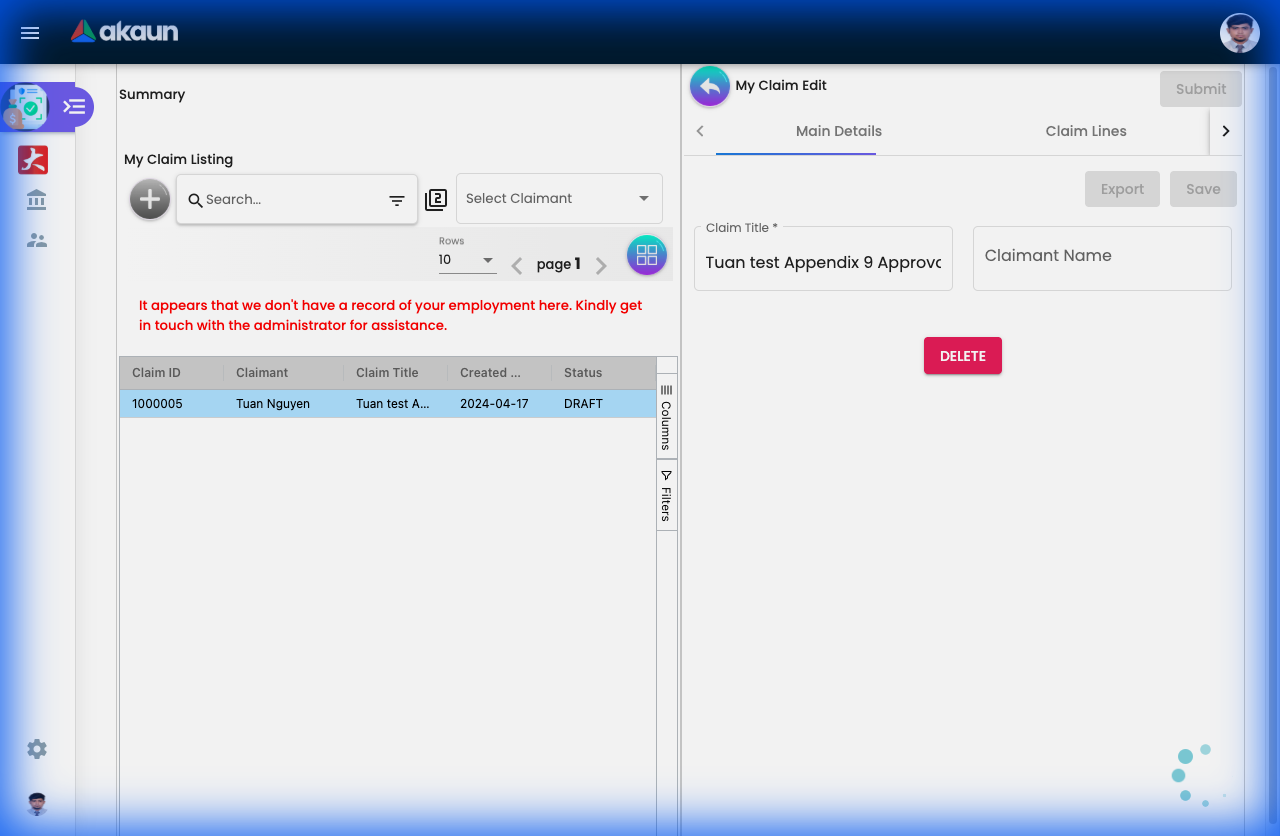This screenshot has height=836, width=1280.
Task: Open the Filters panel on the table edge
Action: pyautogui.click(x=665, y=495)
